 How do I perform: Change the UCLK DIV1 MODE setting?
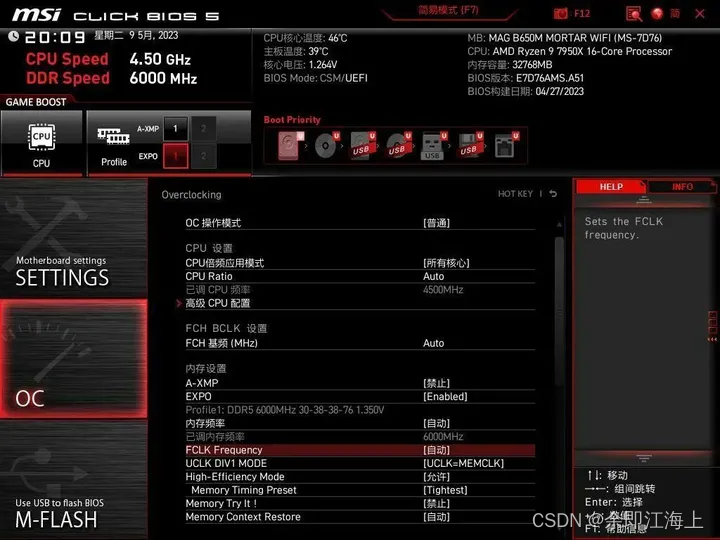360,463
